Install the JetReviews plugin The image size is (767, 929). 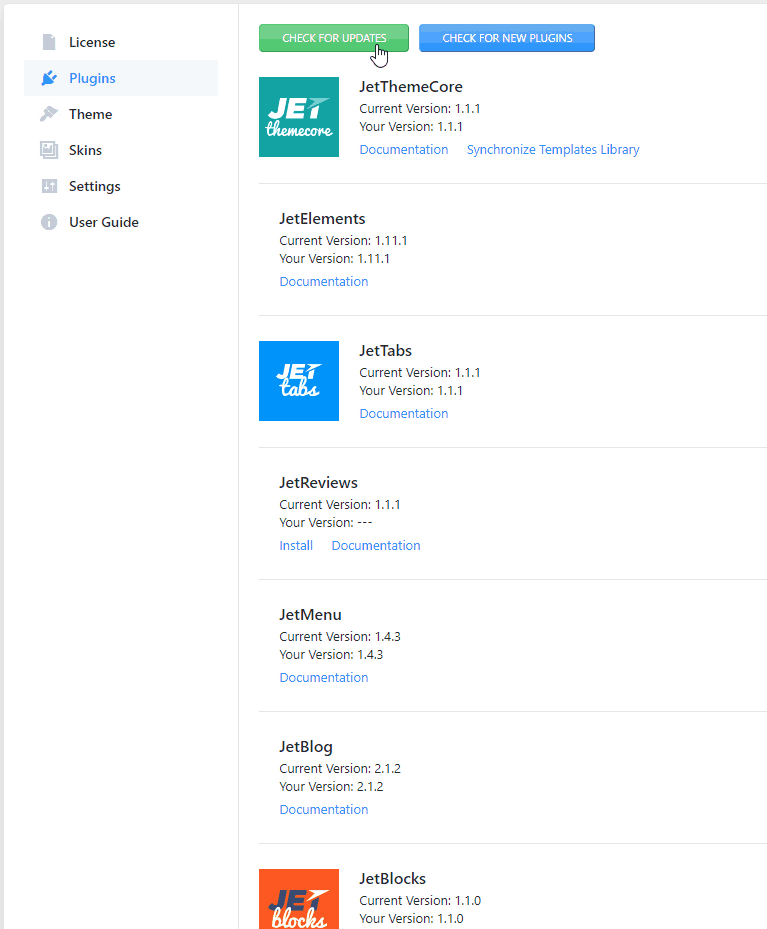pos(296,546)
